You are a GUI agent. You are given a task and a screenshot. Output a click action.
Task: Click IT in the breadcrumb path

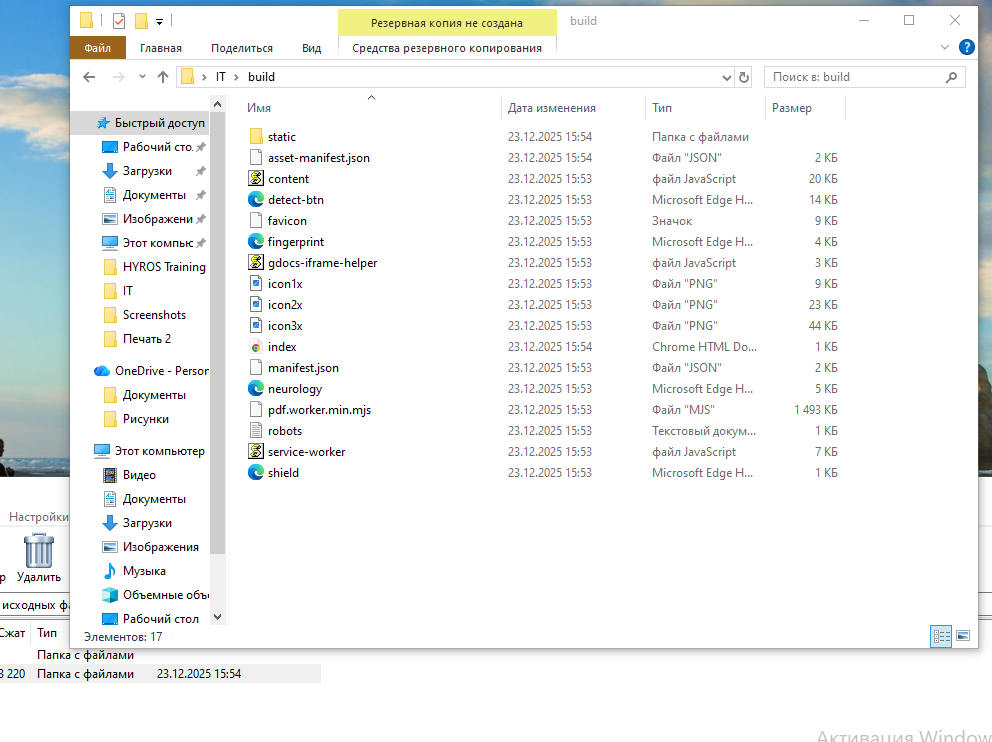pyautogui.click(x=220, y=77)
